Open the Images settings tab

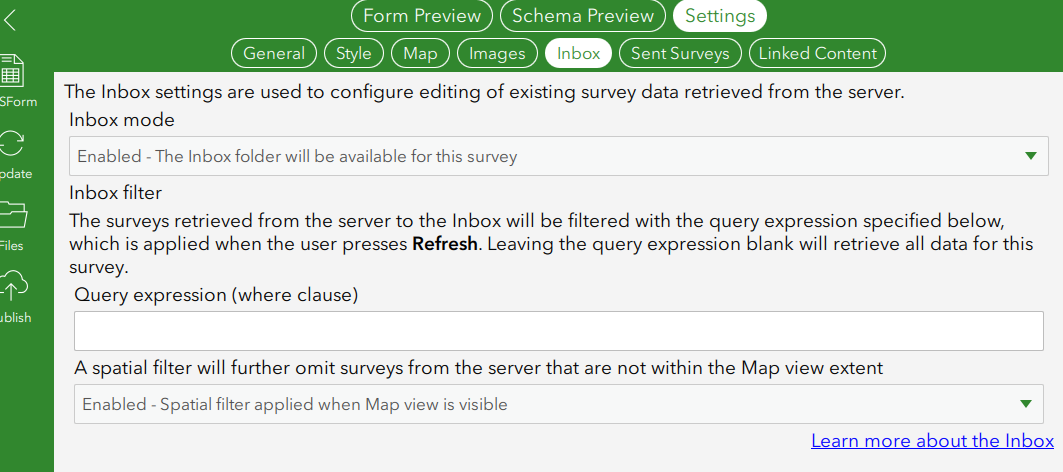(x=497, y=53)
